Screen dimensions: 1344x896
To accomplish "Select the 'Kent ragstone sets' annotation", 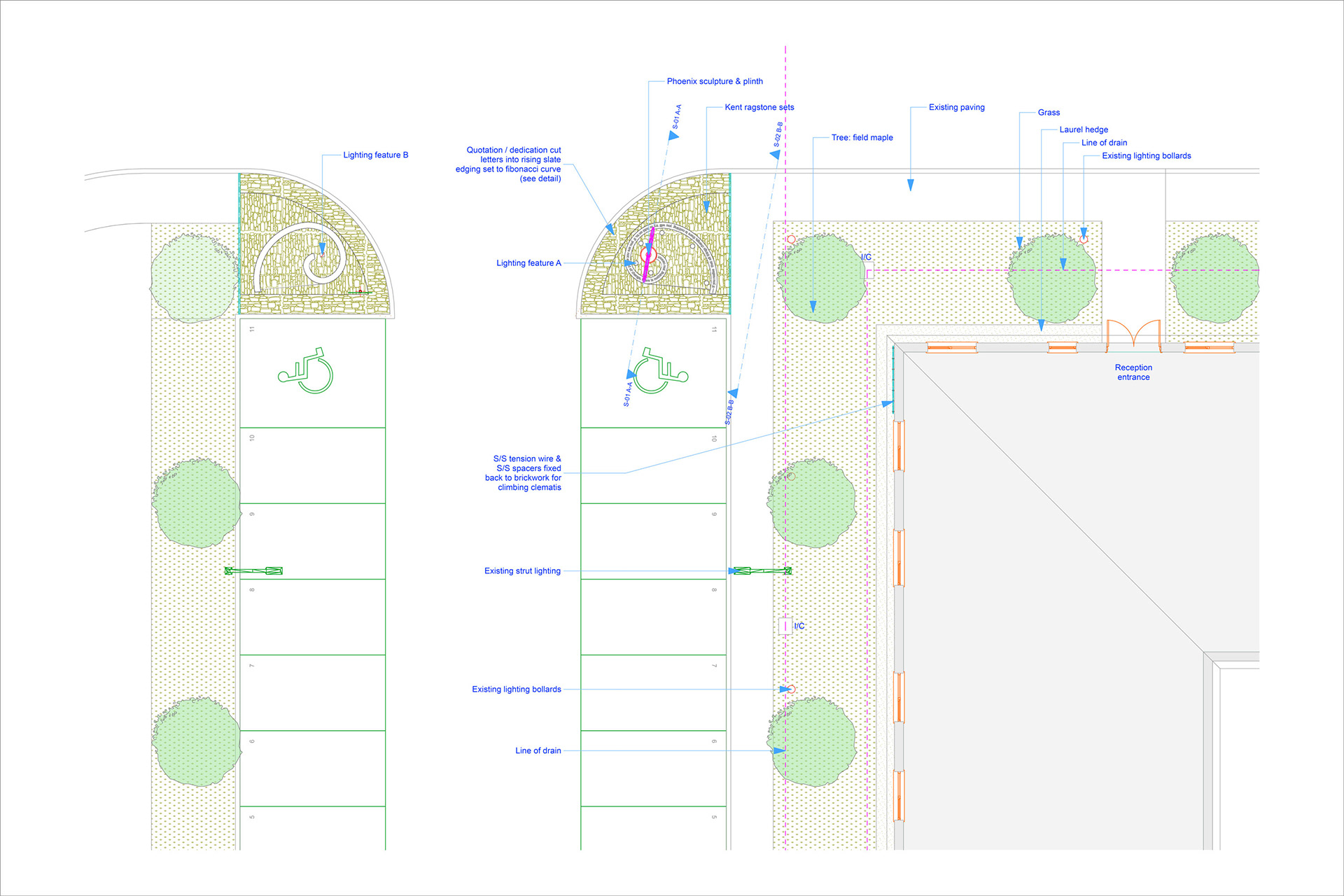I will click(x=759, y=107).
